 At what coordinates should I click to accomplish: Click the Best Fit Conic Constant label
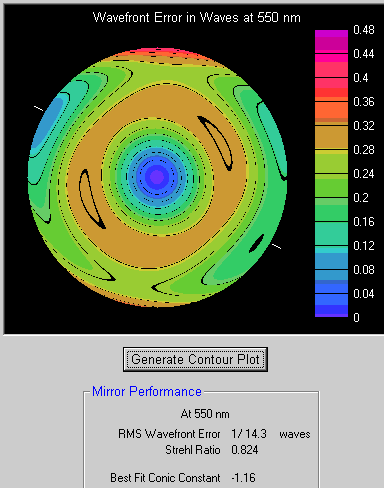(165, 478)
